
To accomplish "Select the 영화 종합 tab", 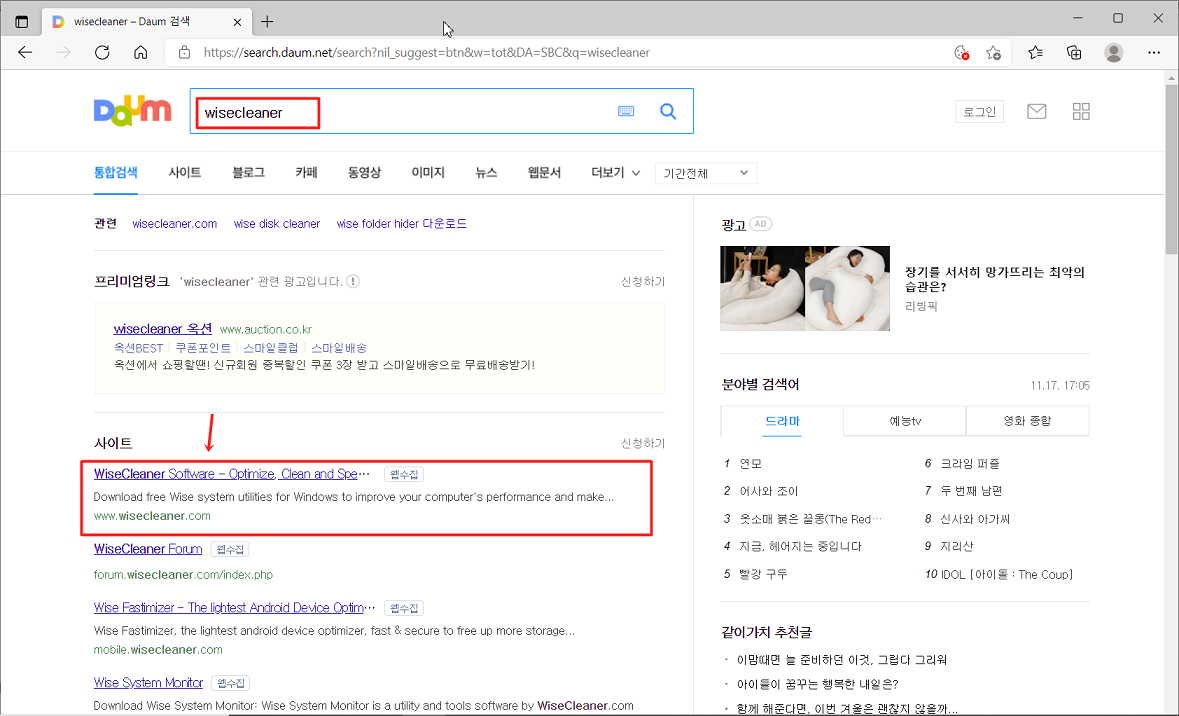I will [x=1027, y=421].
